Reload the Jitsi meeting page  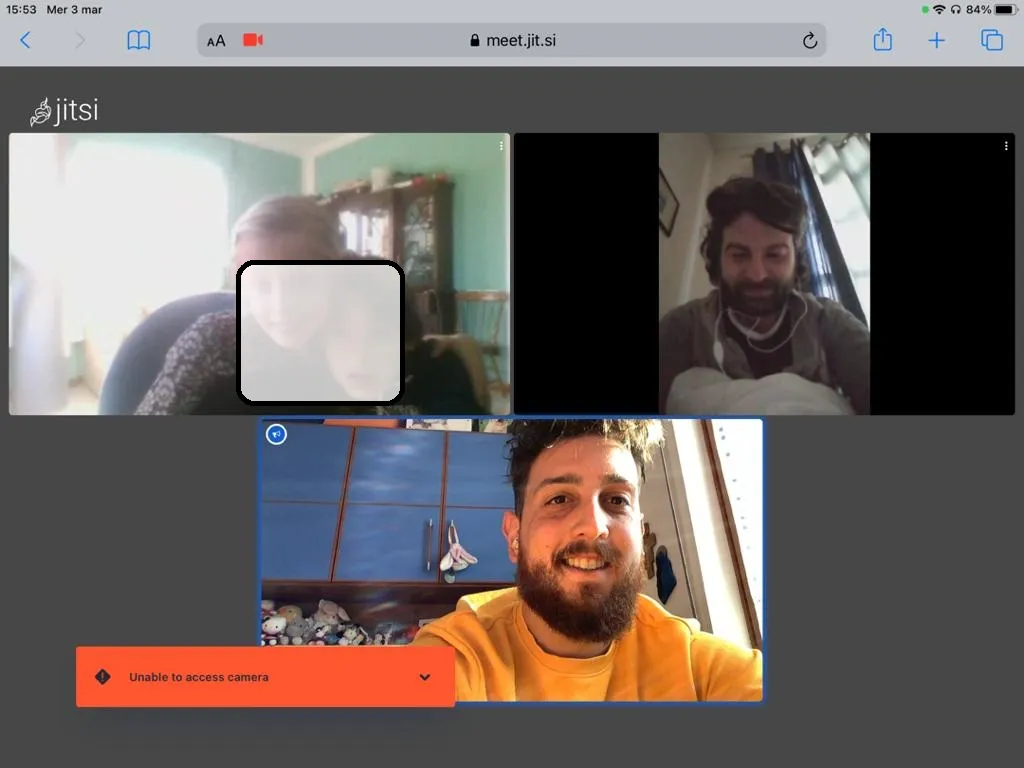pyautogui.click(x=809, y=40)
